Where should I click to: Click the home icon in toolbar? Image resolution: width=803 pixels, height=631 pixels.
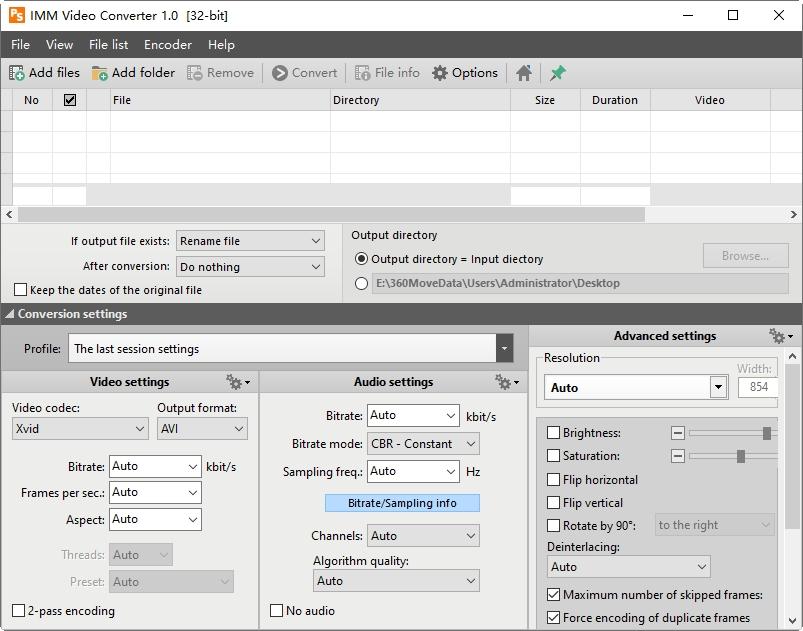[523, 73]
